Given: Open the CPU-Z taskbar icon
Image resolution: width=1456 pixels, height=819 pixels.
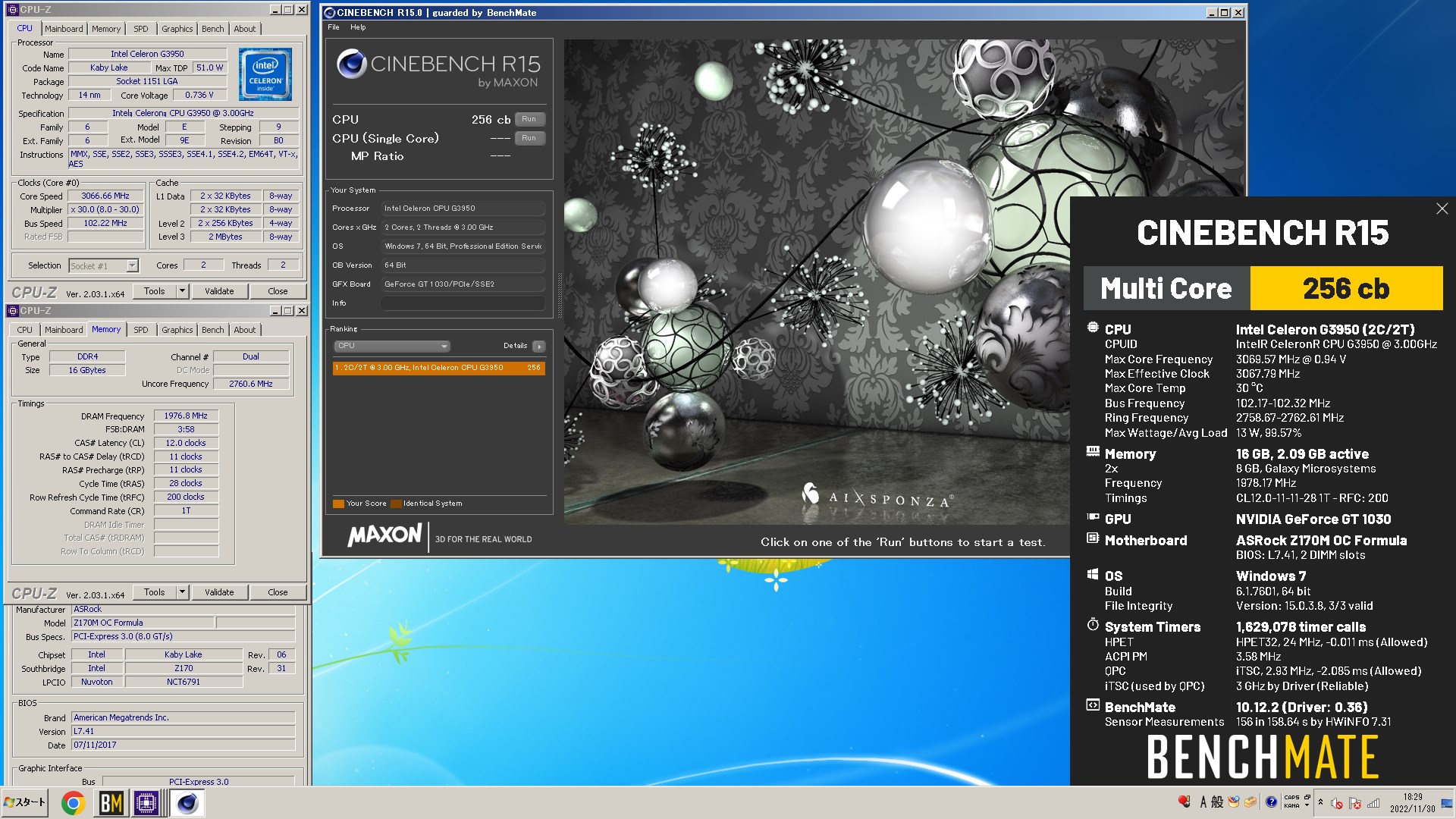Looking at the screenshot, I should [x=146, y=803].
